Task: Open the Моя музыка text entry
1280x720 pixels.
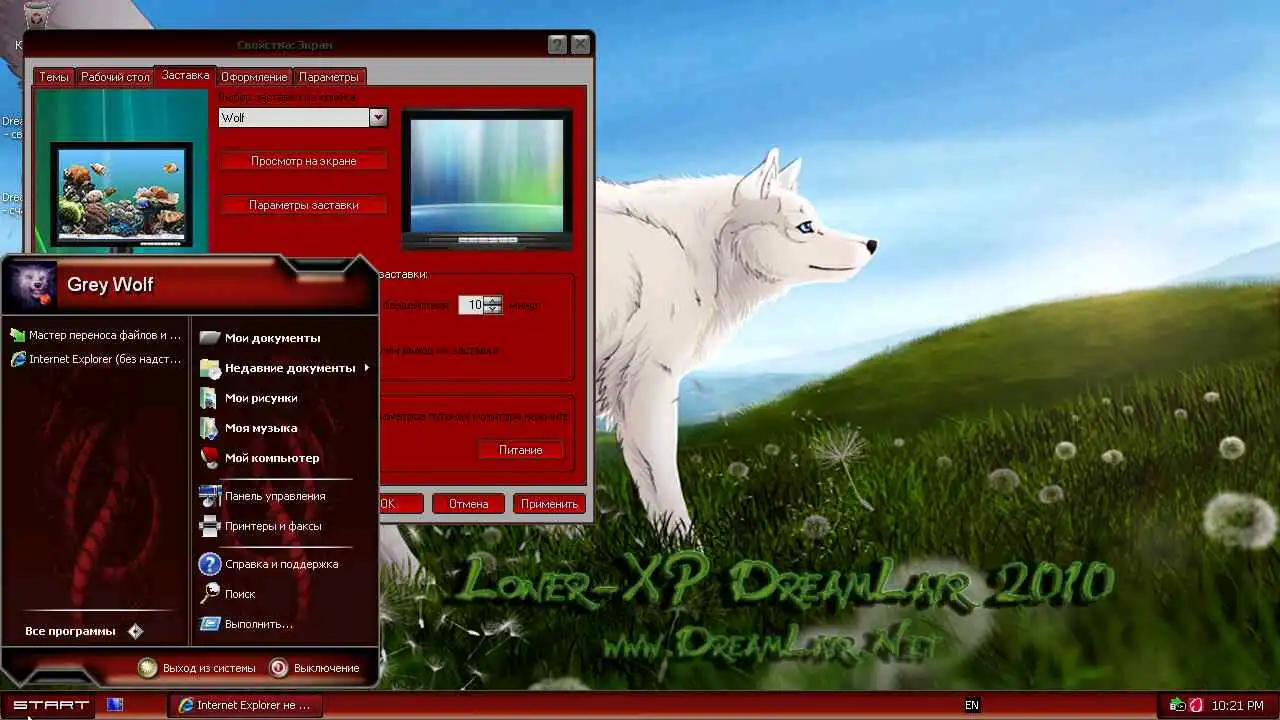Action: (261, 428)
